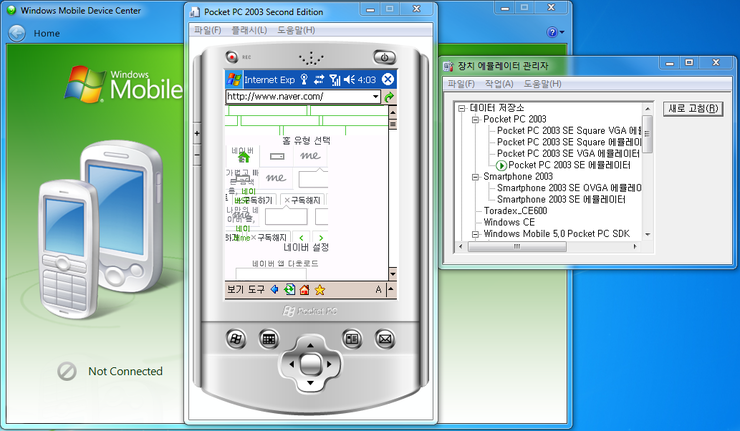The height and width of the screenshot is (431, 740).
Task: Click webpage vertical scrollbar down arrow
Action: pyautogui.click(x=392, y=274)
